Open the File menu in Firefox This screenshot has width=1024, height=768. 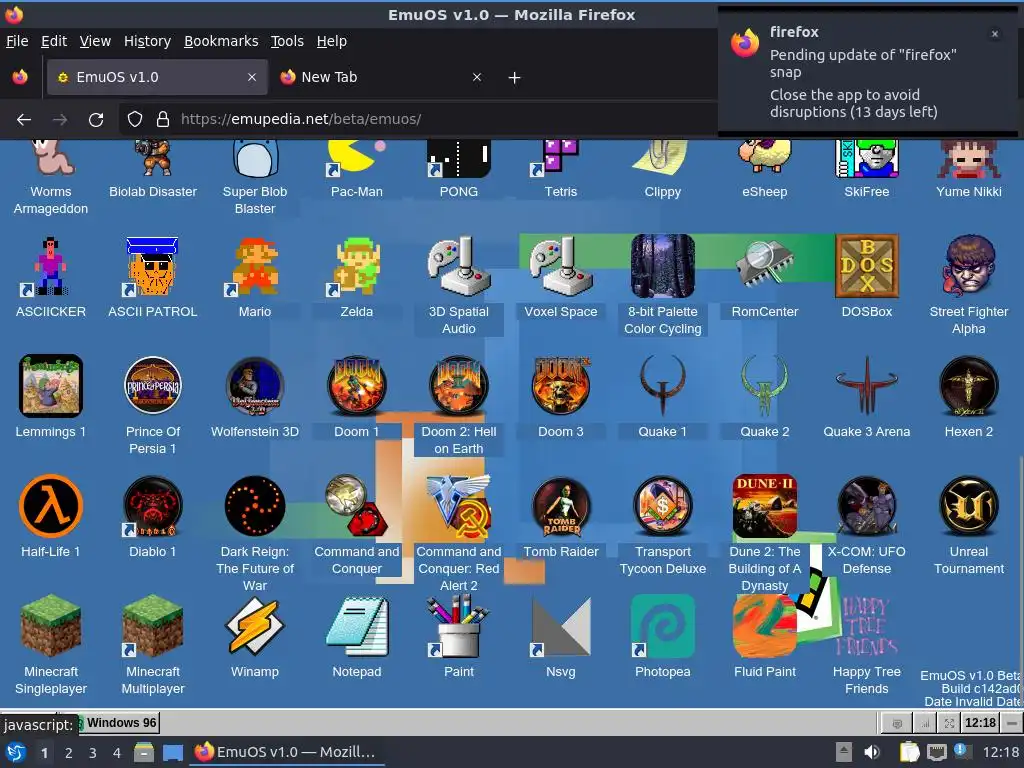point(17,41)
